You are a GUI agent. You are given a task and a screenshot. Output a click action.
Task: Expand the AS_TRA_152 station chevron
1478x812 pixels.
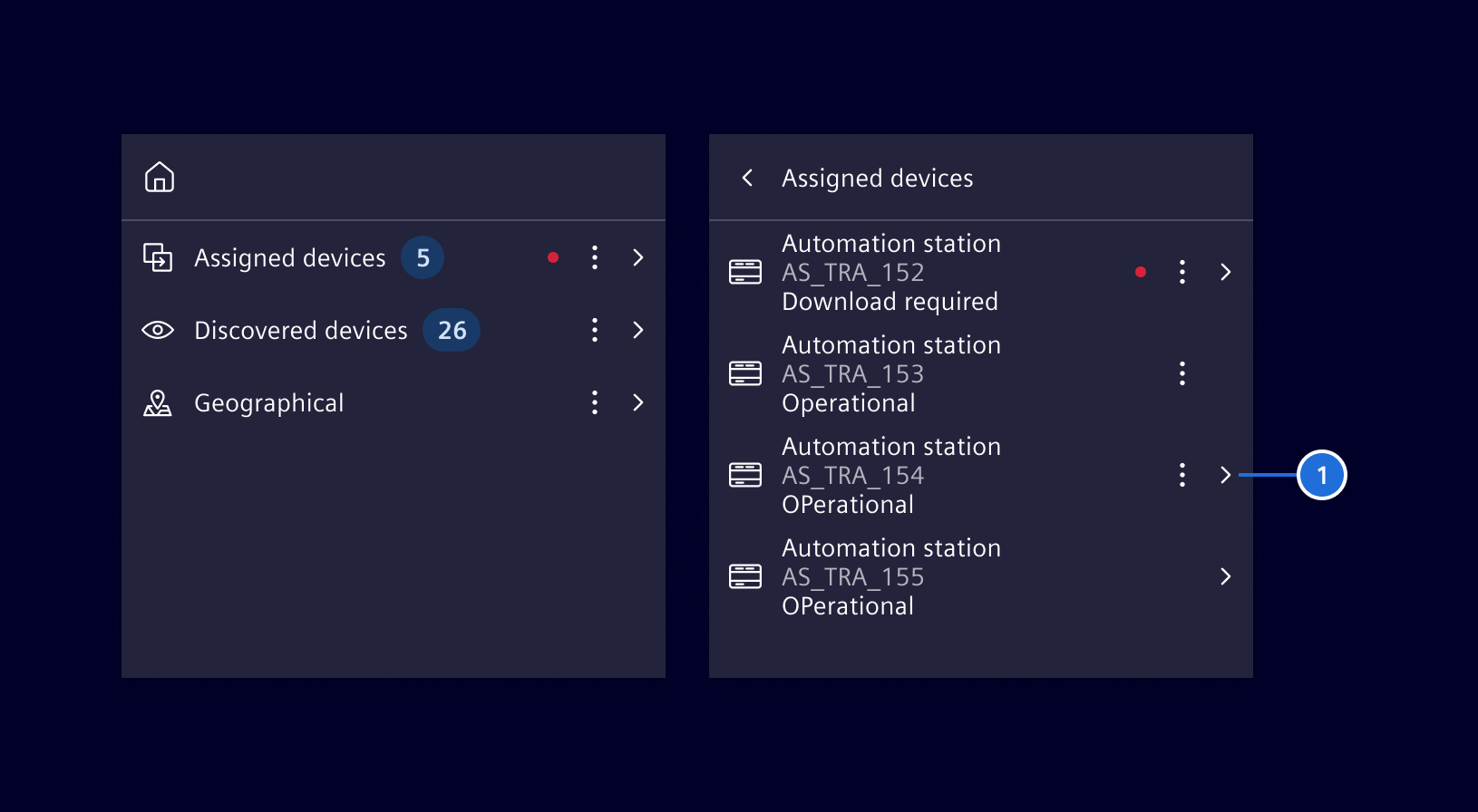[1226, 272]
